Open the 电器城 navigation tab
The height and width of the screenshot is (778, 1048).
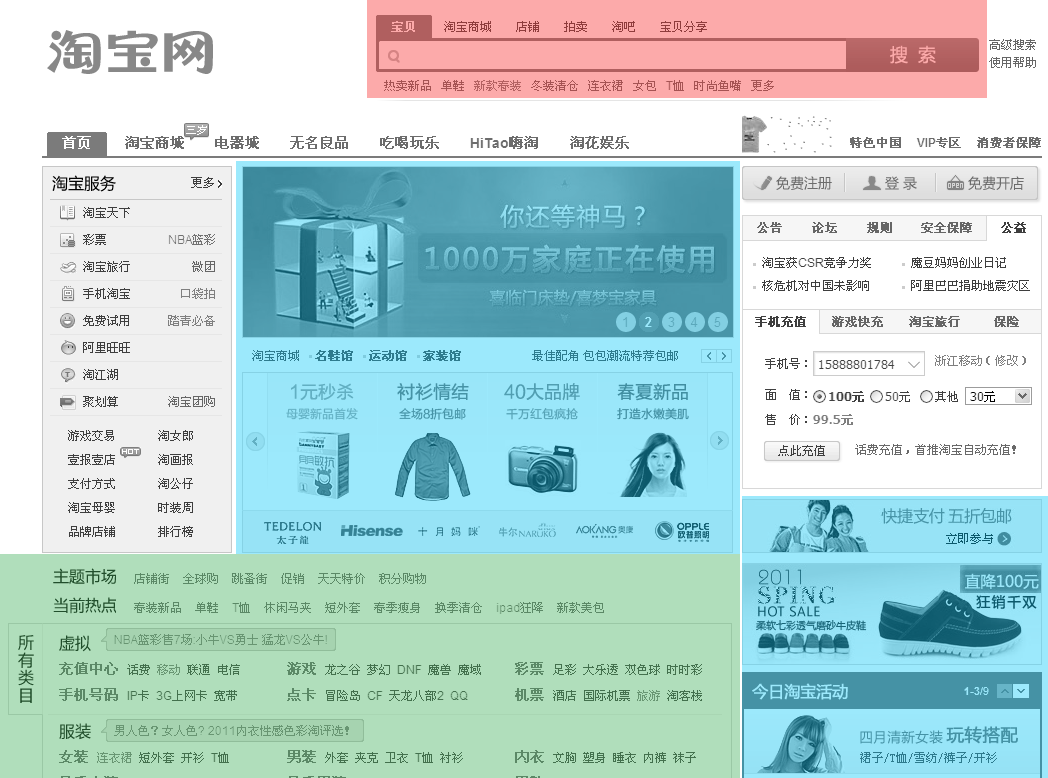pos(237,143)
